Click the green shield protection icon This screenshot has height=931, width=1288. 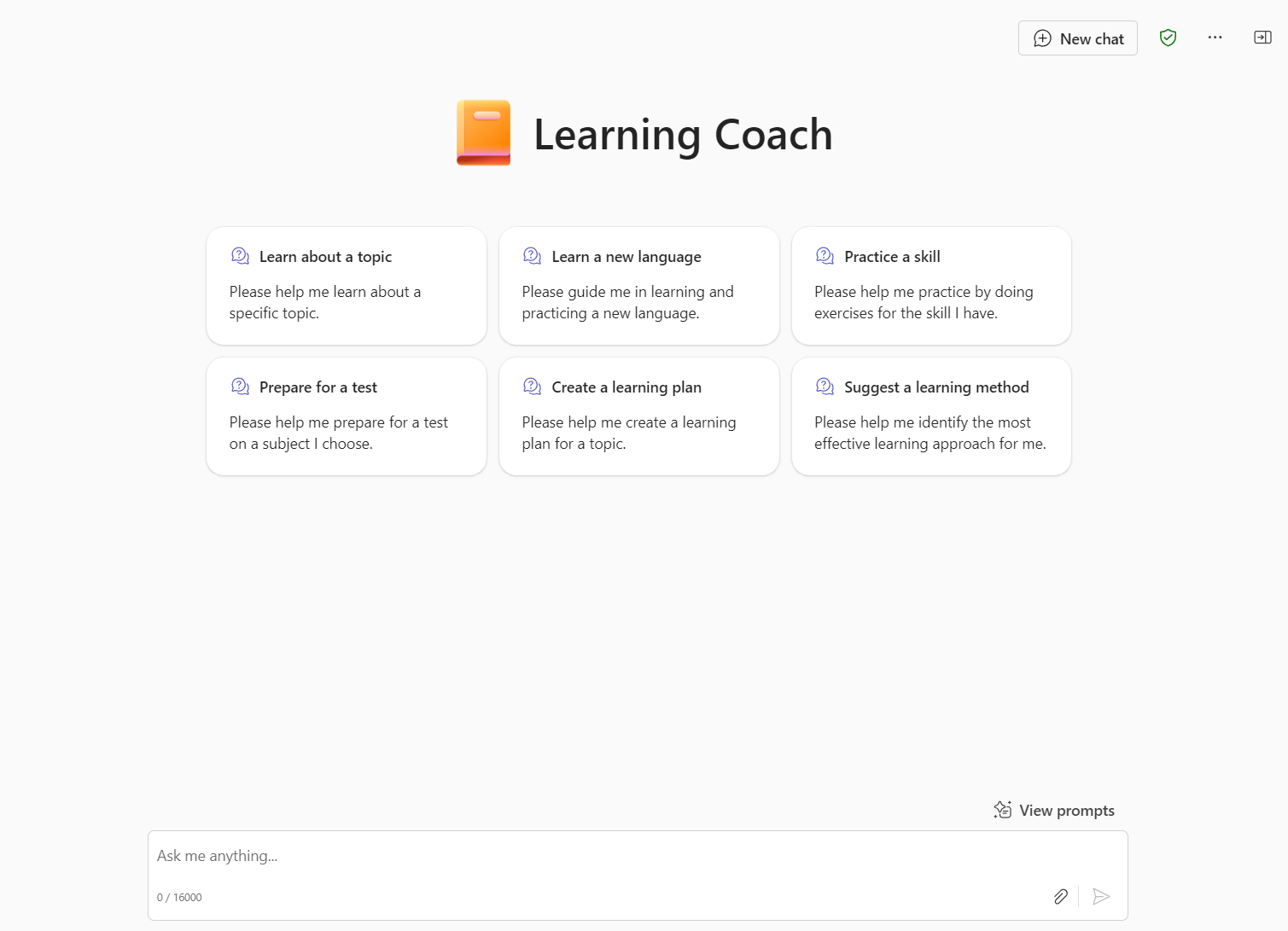1168,38
